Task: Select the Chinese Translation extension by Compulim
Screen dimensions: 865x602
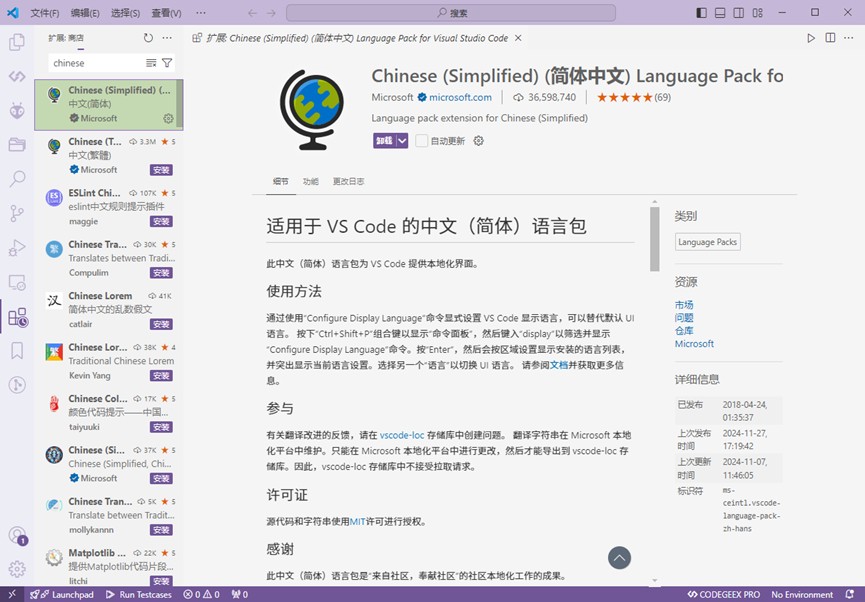Action: pyautogui.click(x=109, y=258)
